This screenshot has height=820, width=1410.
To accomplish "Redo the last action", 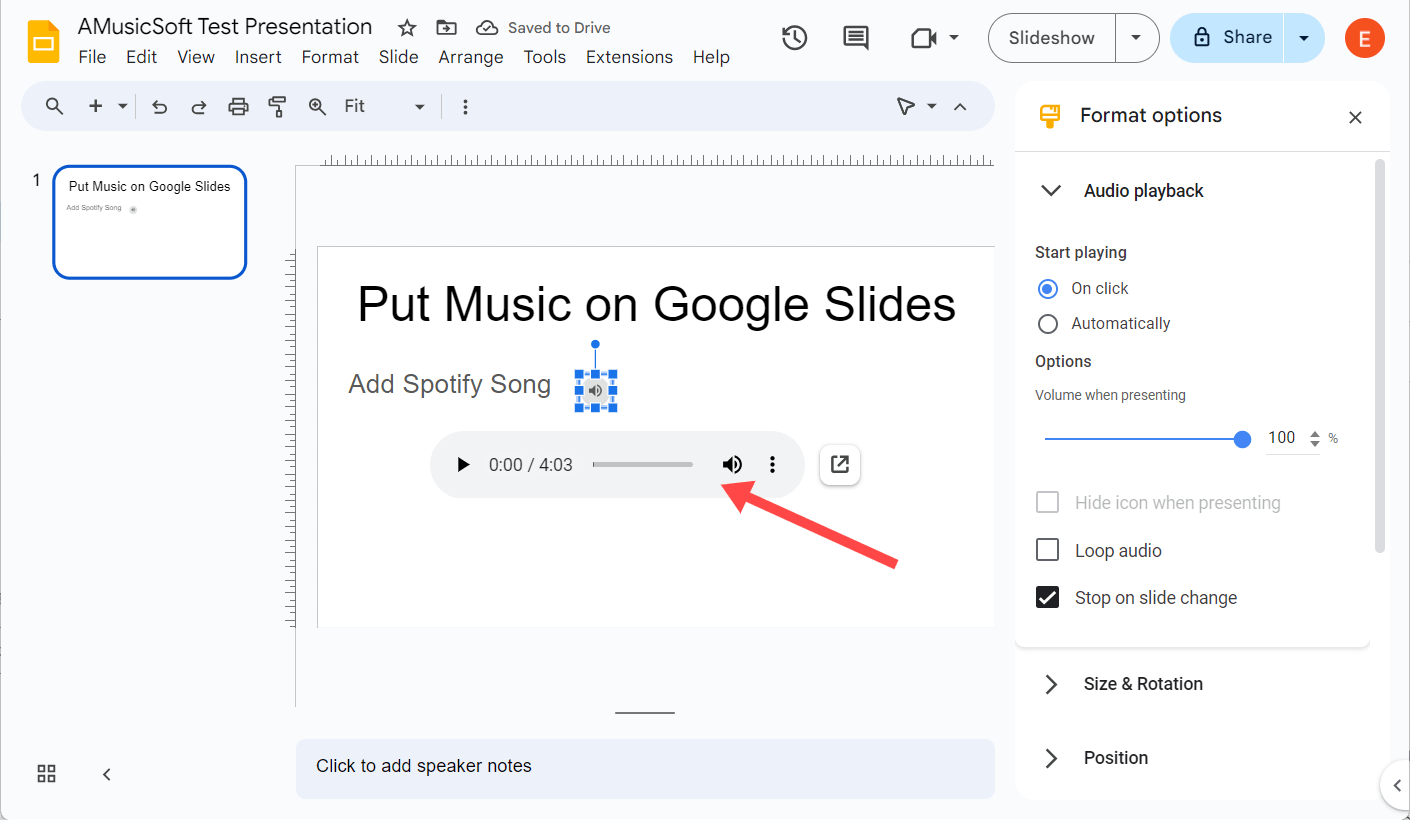I will 199,106.
